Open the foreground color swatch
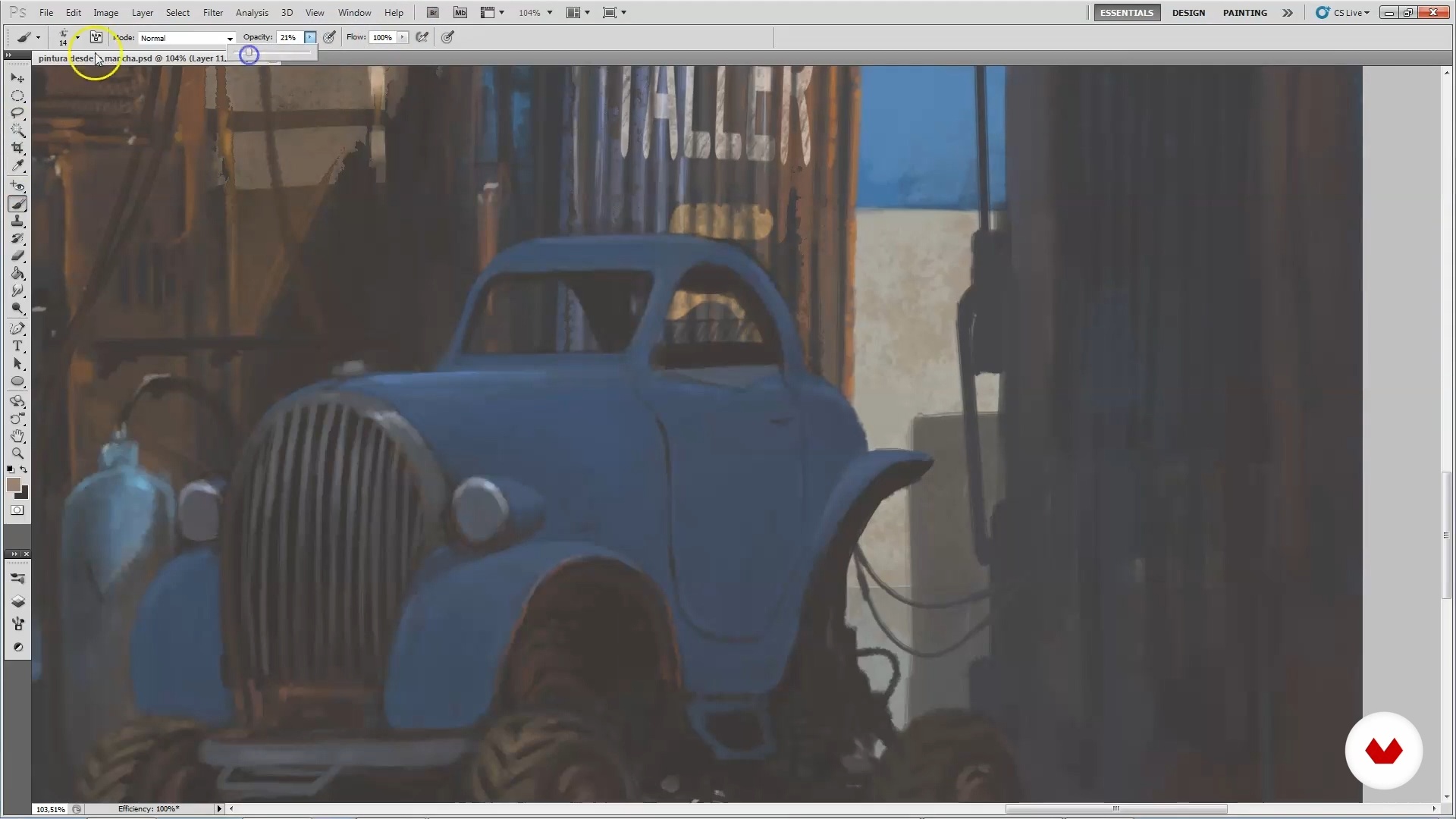The image size is (1456, 819). point(13,485)
